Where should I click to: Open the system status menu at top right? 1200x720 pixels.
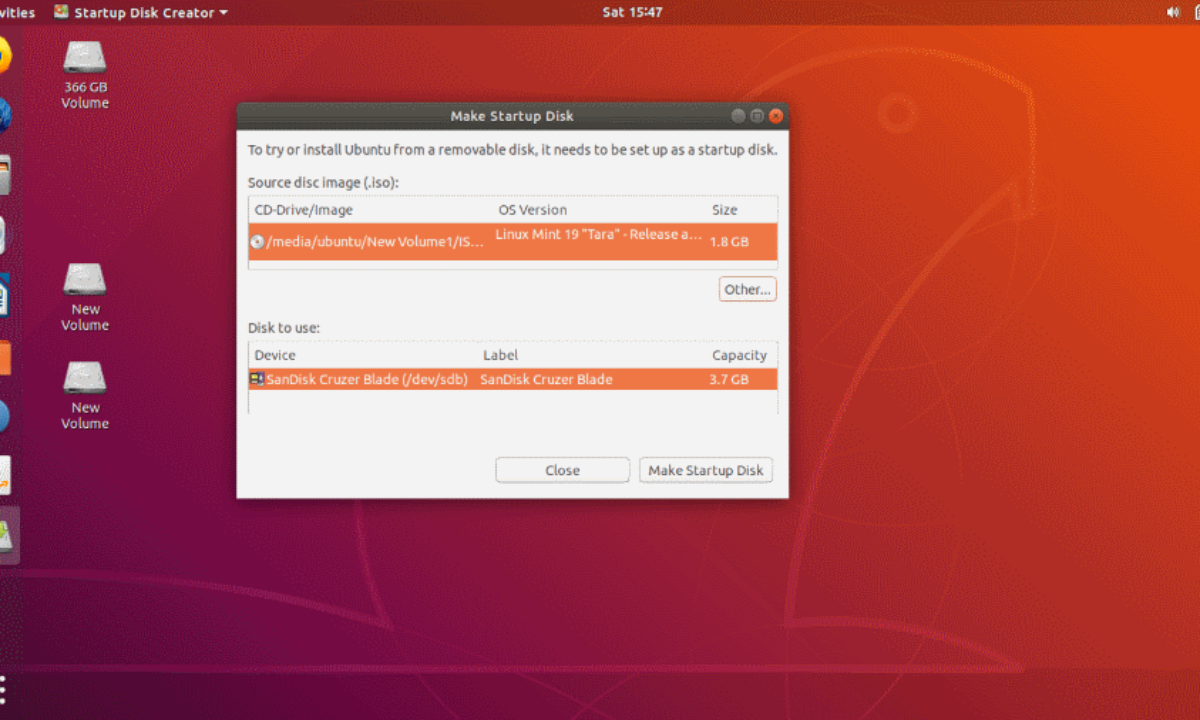coord(1186,12)
